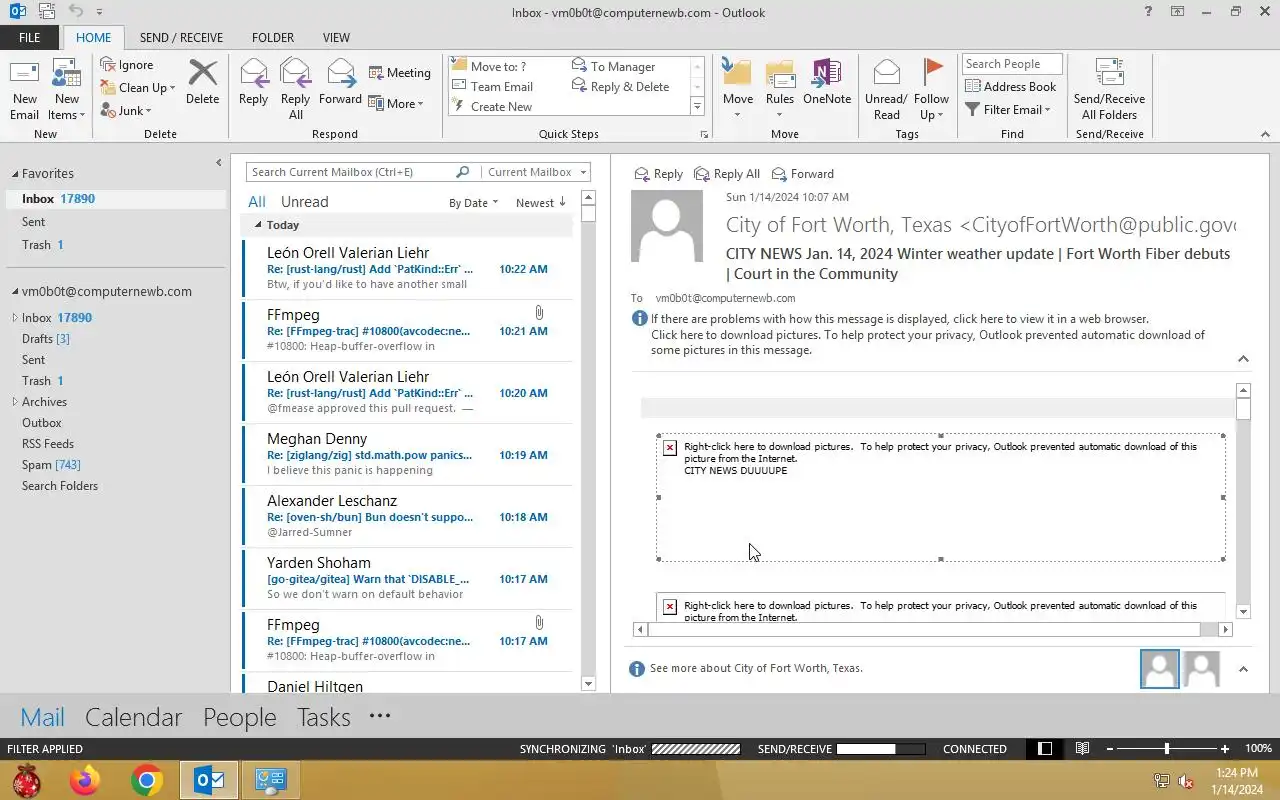Open the Address Book
This screenshot has width=1280, height=800.
point(1010,87)
